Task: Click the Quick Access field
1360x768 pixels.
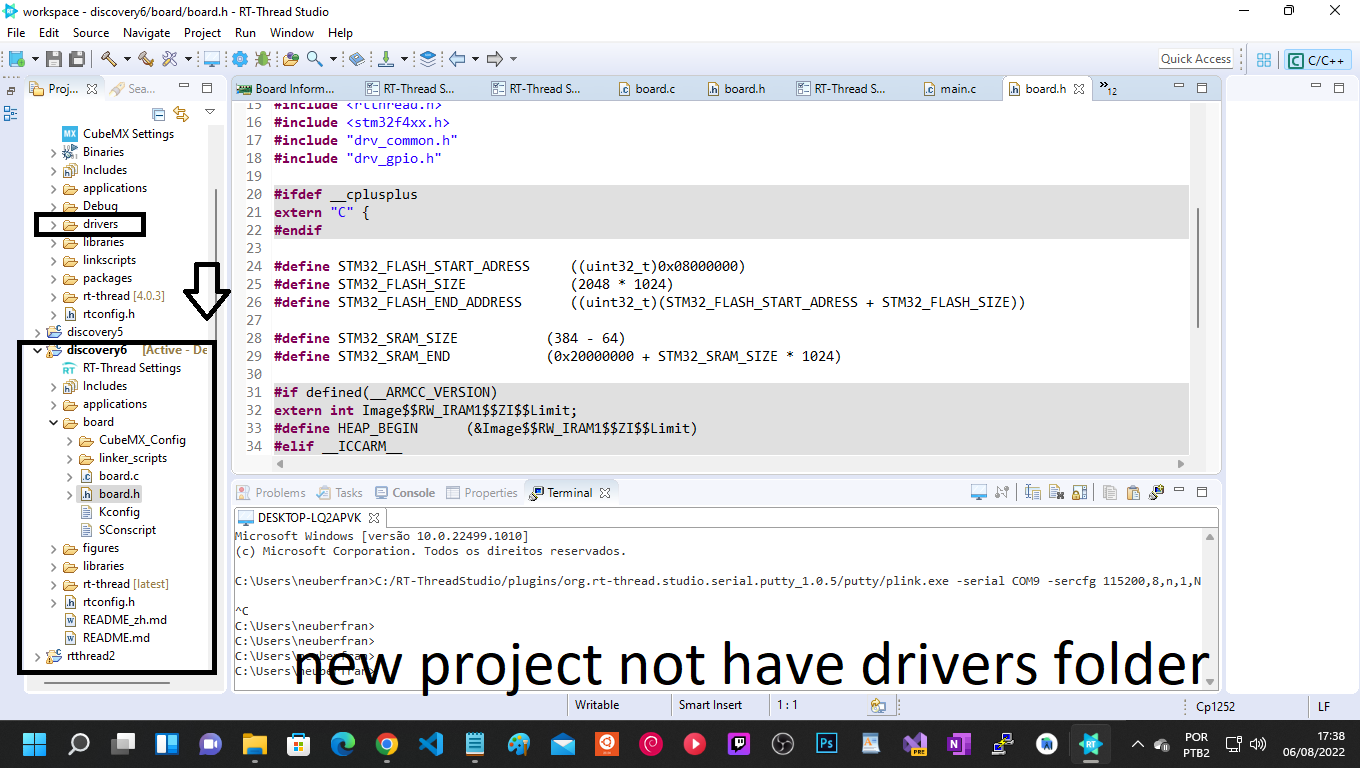Action: point(1196,58)
